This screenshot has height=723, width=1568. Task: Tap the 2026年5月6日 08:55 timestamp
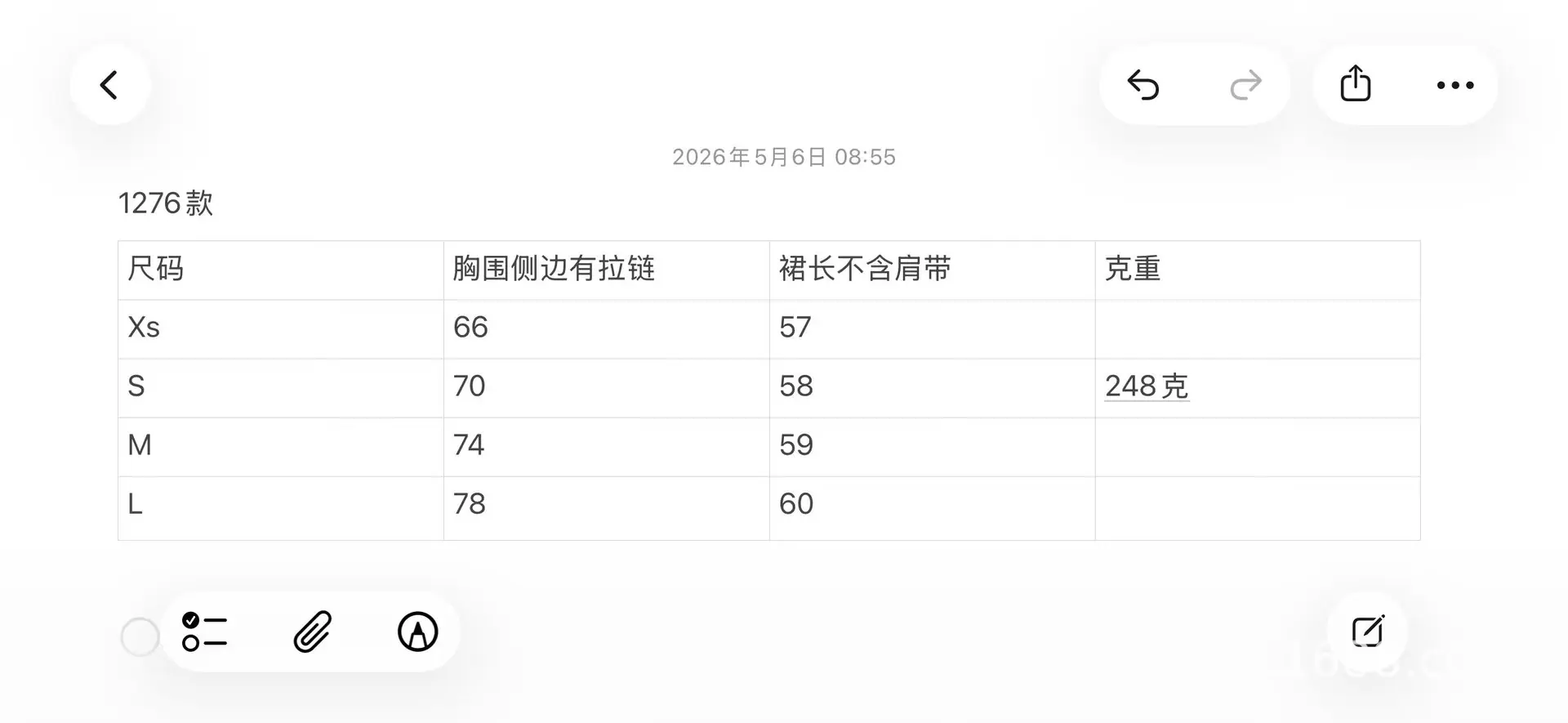[x=784, y=157]
